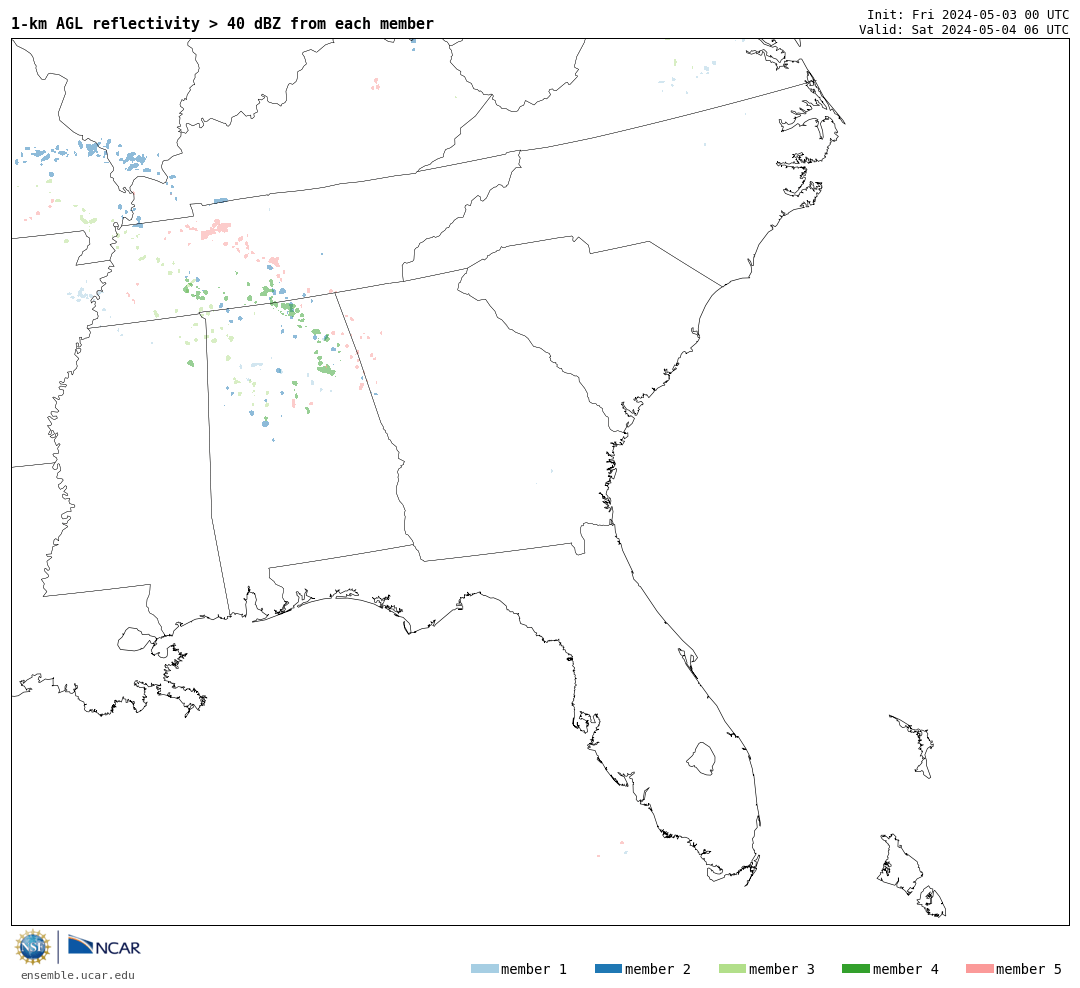Viewport: 1080px width, 988px height.
Task: Click the NSF logo
Action: coord(32,947)
